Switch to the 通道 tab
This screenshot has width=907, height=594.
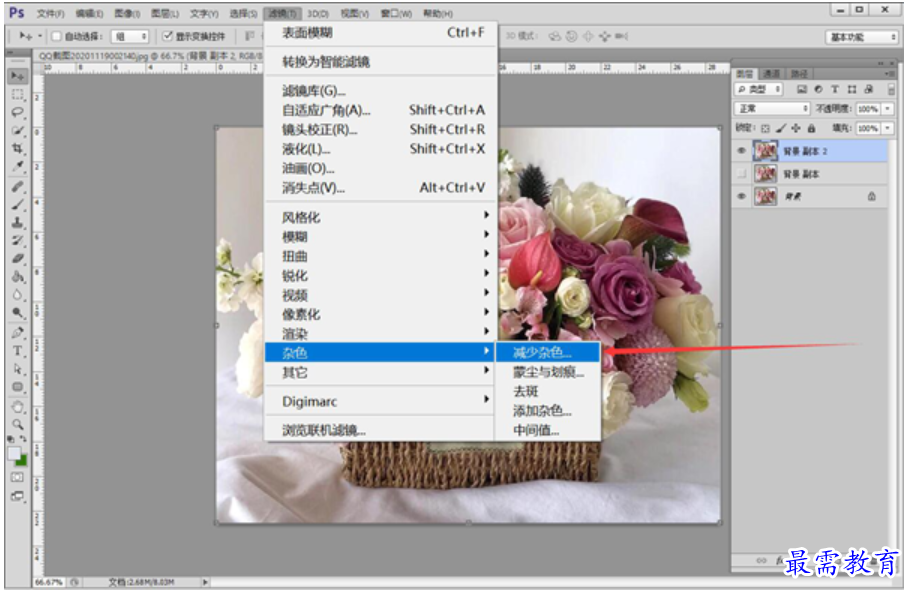pyautogui.click(x=771, y=74)
